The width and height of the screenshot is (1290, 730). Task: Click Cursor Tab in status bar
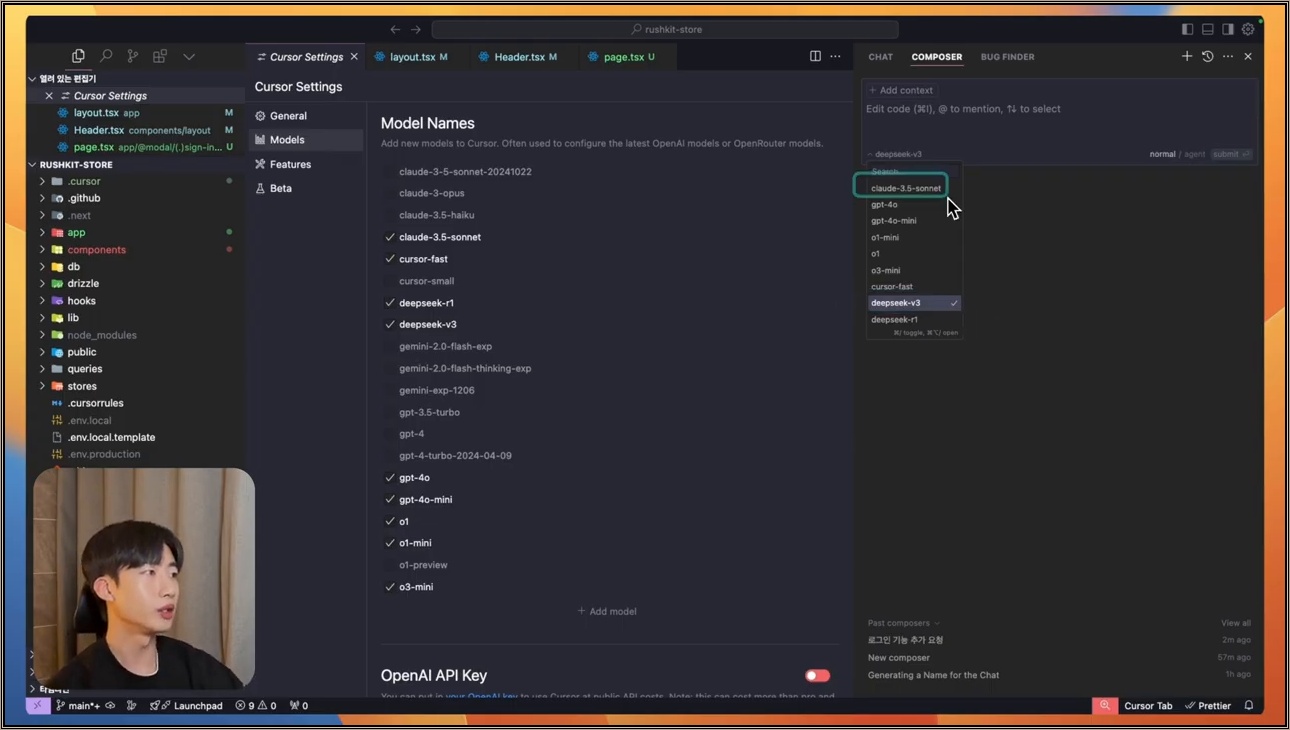1148,705
